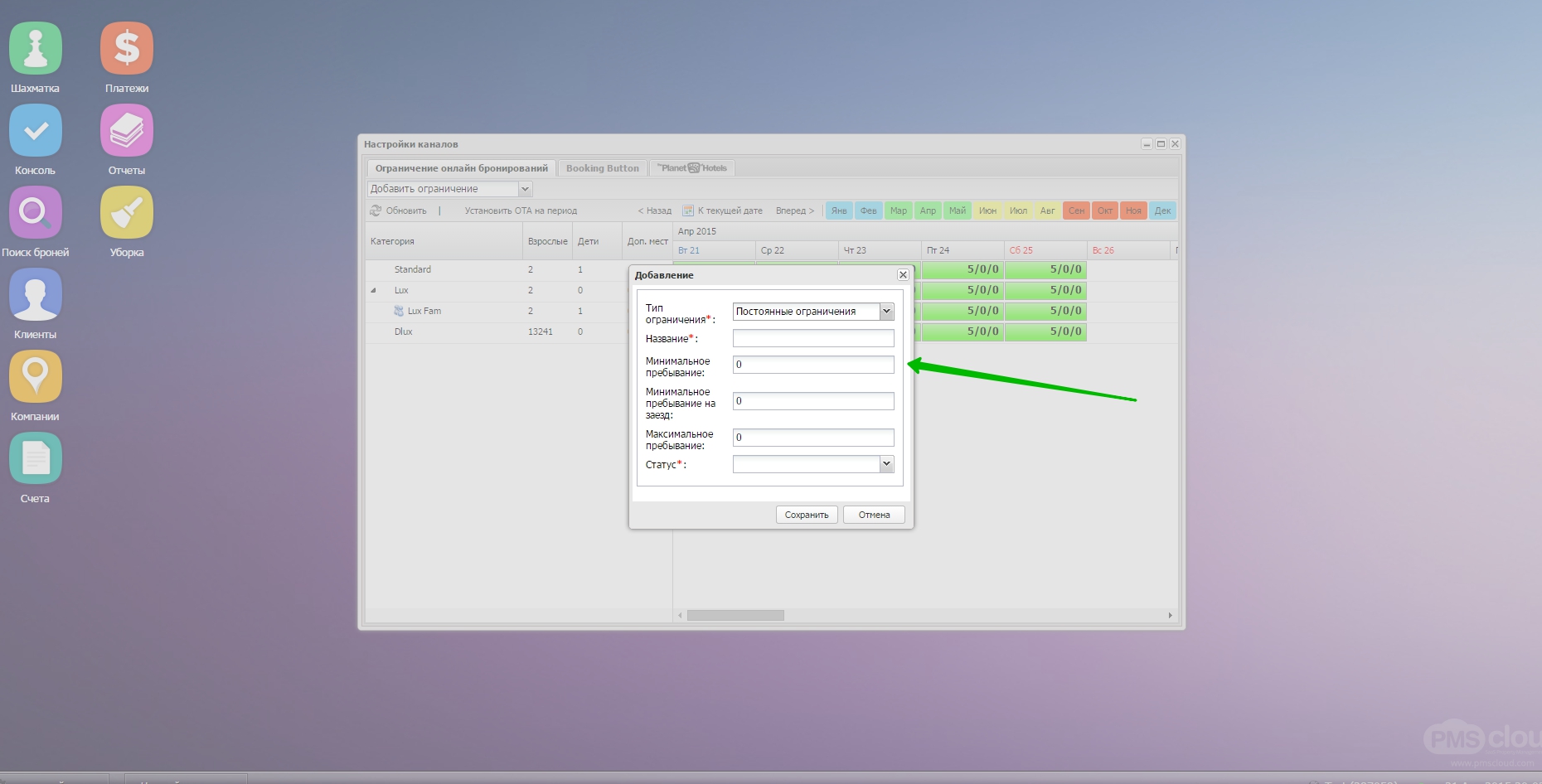Image resolution: width=1542 pixels, height=784 pixels.
Task: Open the Счета invoices icon
Action: click(x=35, y=459)
